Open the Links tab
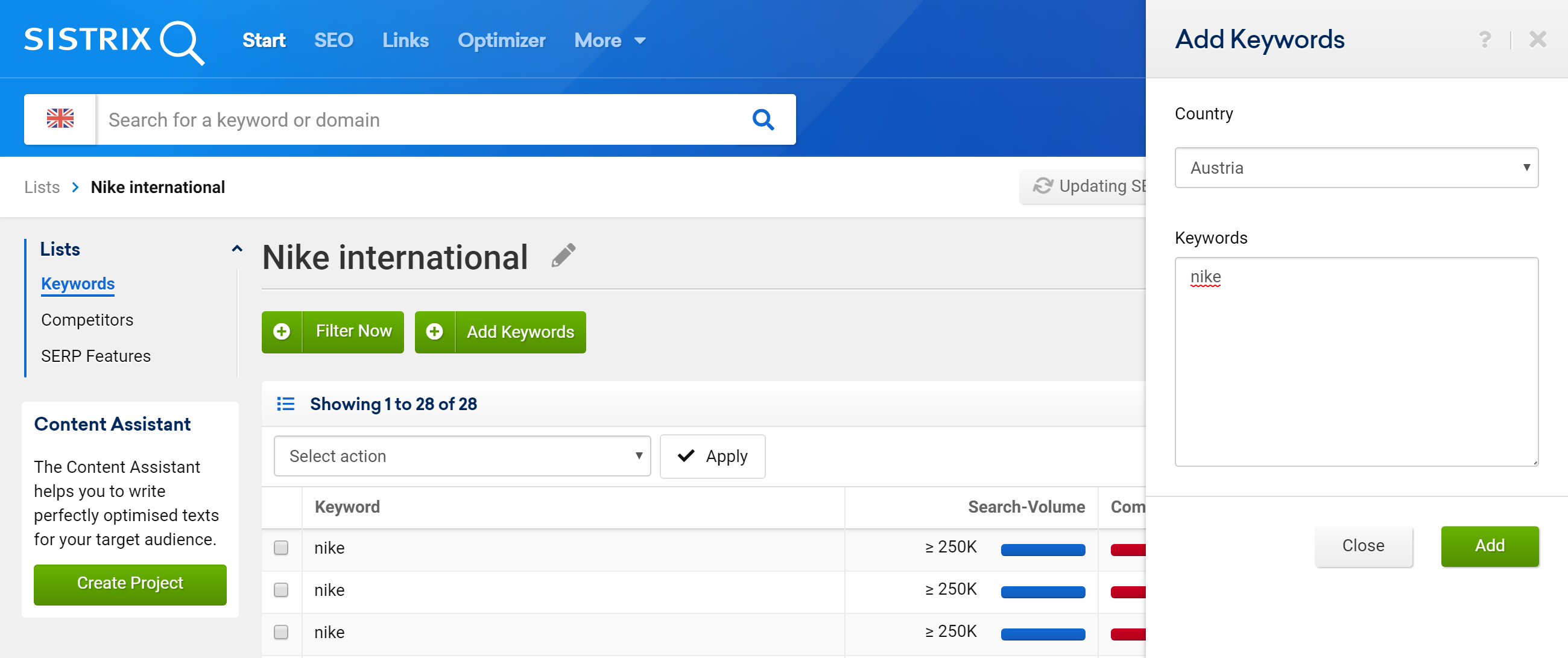Viewport: 1568px width, 658px height. 405,40
